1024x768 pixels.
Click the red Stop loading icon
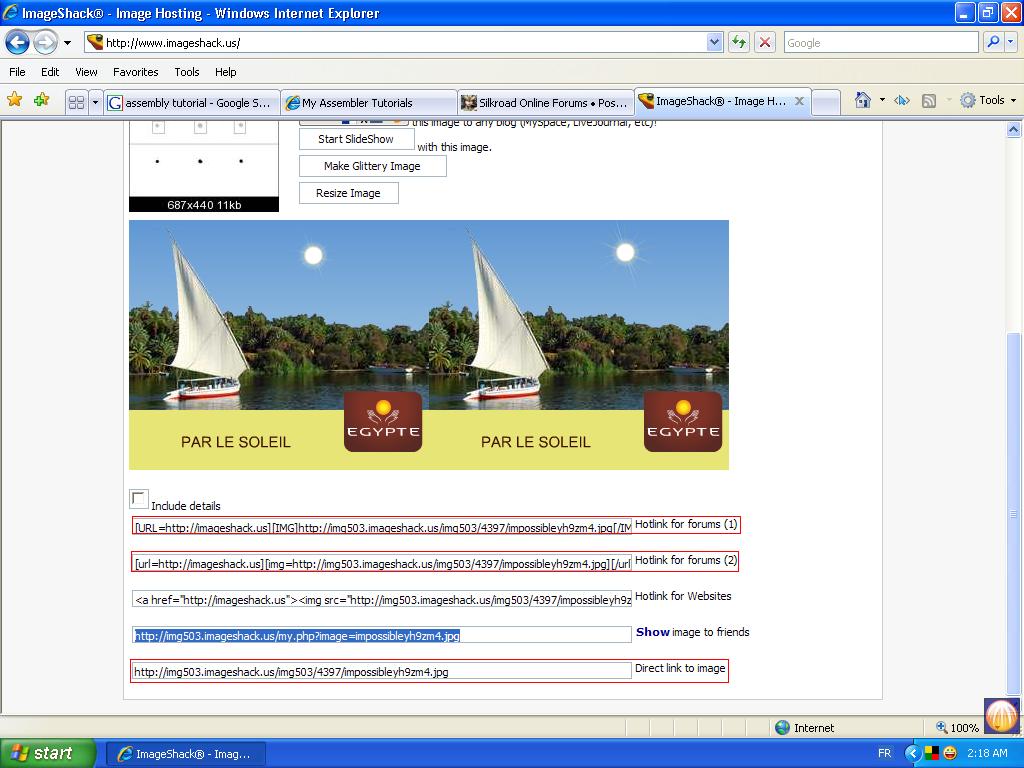pyautogui.click(x=765, y=42)
